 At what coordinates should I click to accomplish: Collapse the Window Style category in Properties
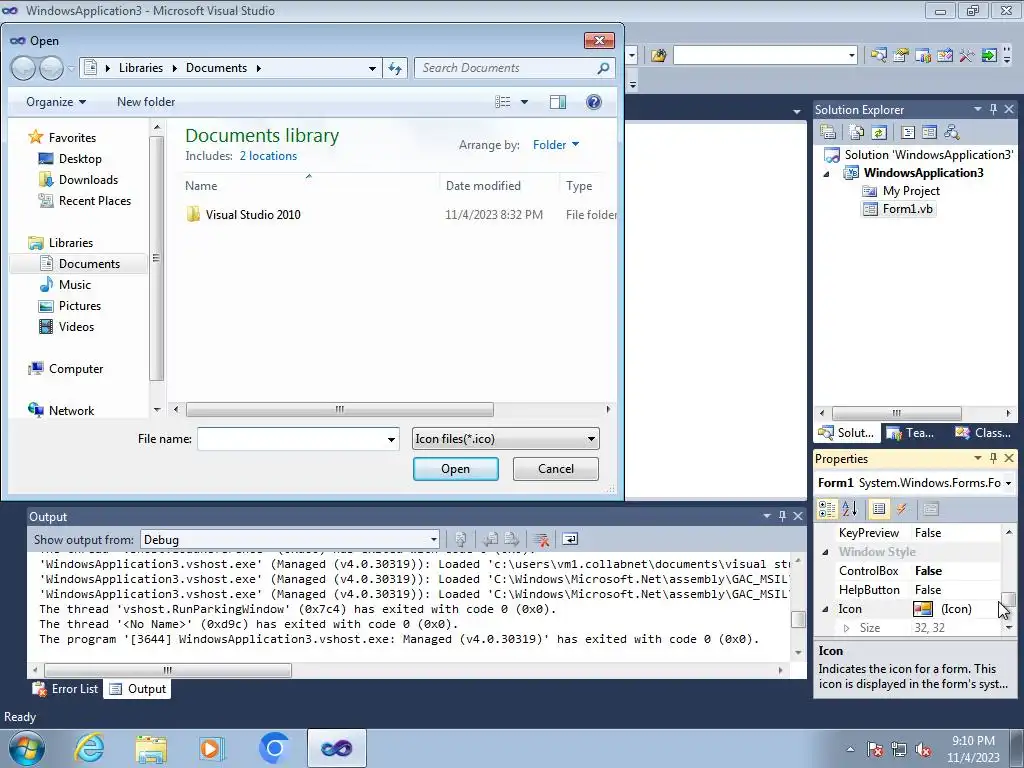(x=825, y=552)
